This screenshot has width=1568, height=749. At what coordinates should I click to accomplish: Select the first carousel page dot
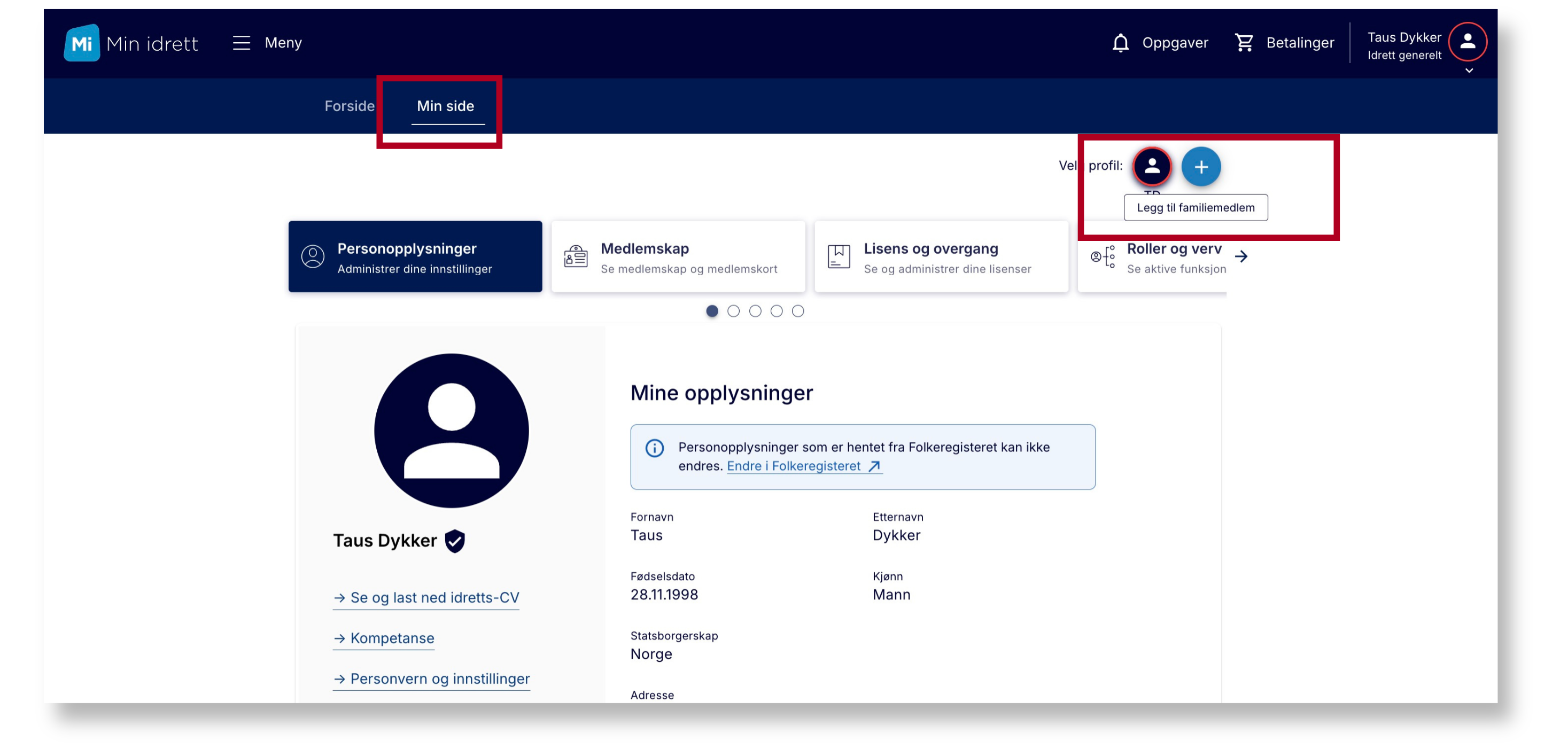tap(711, 311)
